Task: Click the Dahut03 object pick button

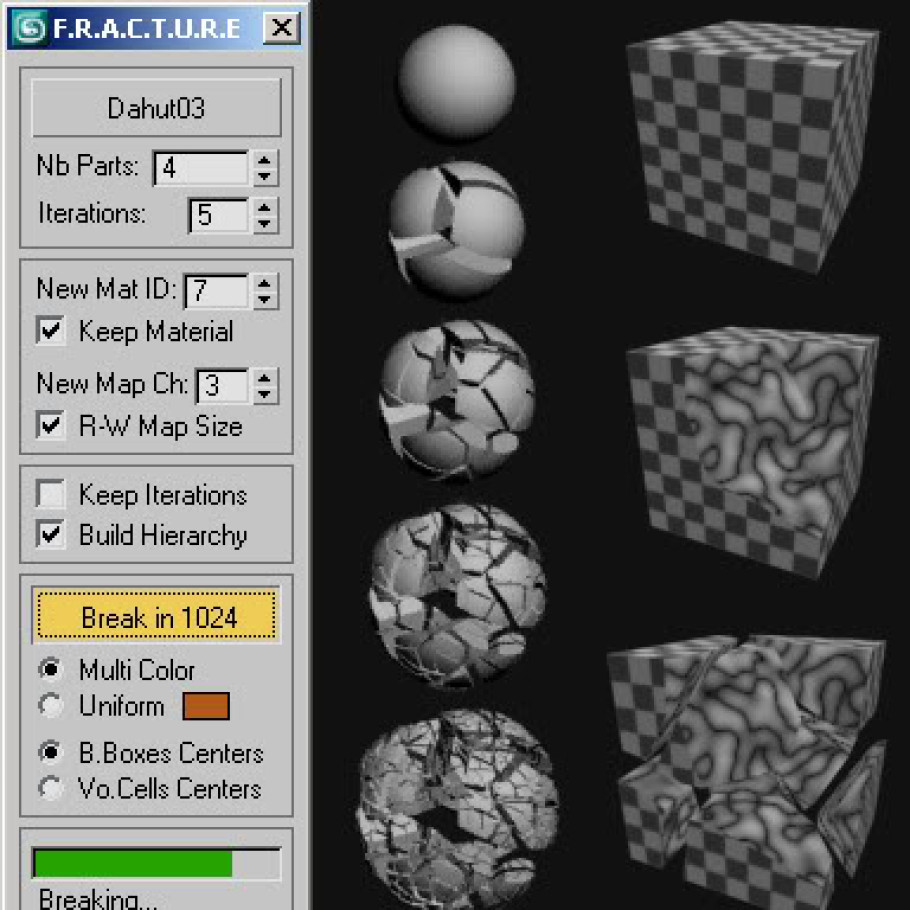Action: click(156, 108)
